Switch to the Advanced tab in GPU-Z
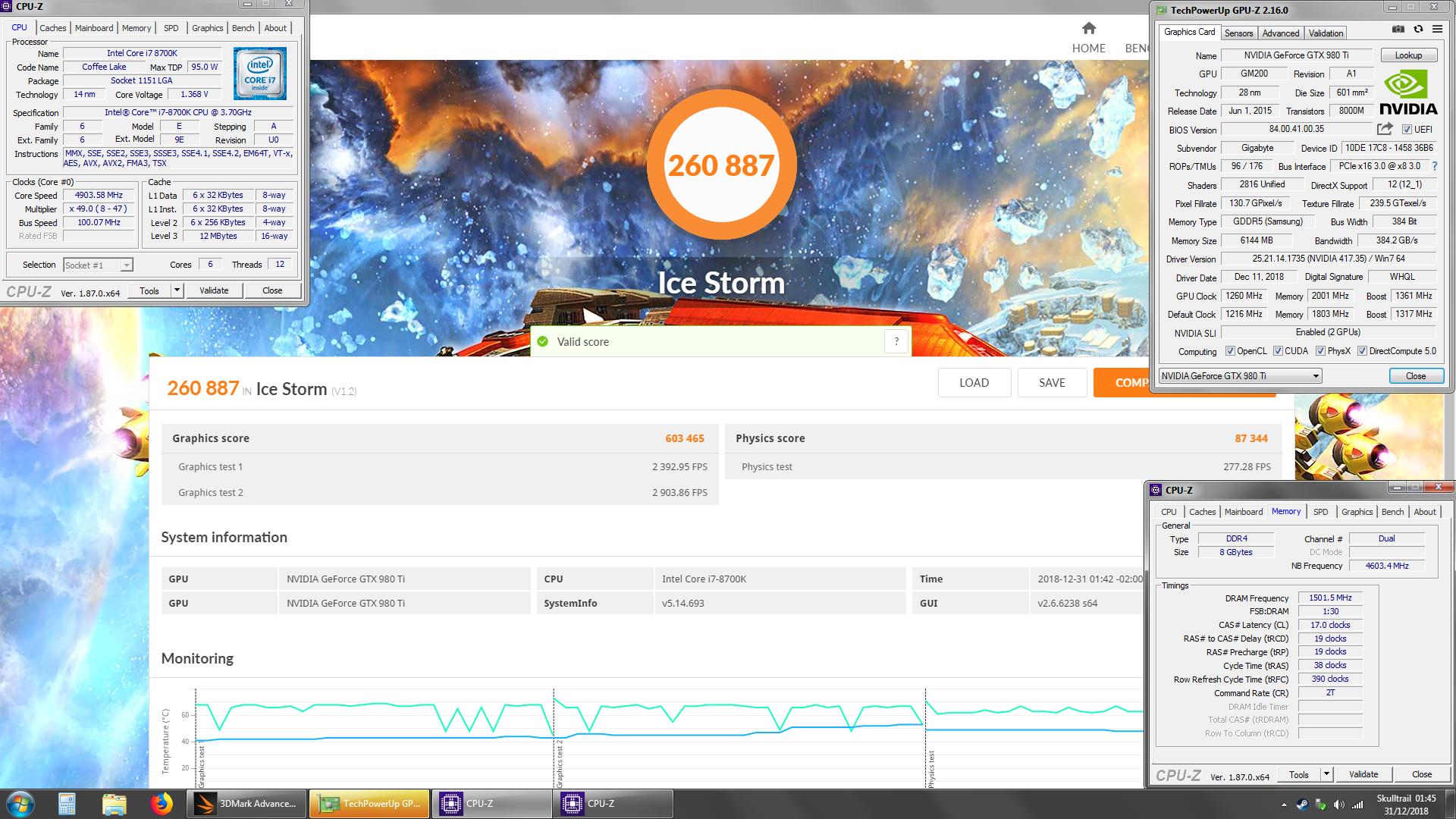Viewport: 1456px width, 819px height. coord(1281,33)
